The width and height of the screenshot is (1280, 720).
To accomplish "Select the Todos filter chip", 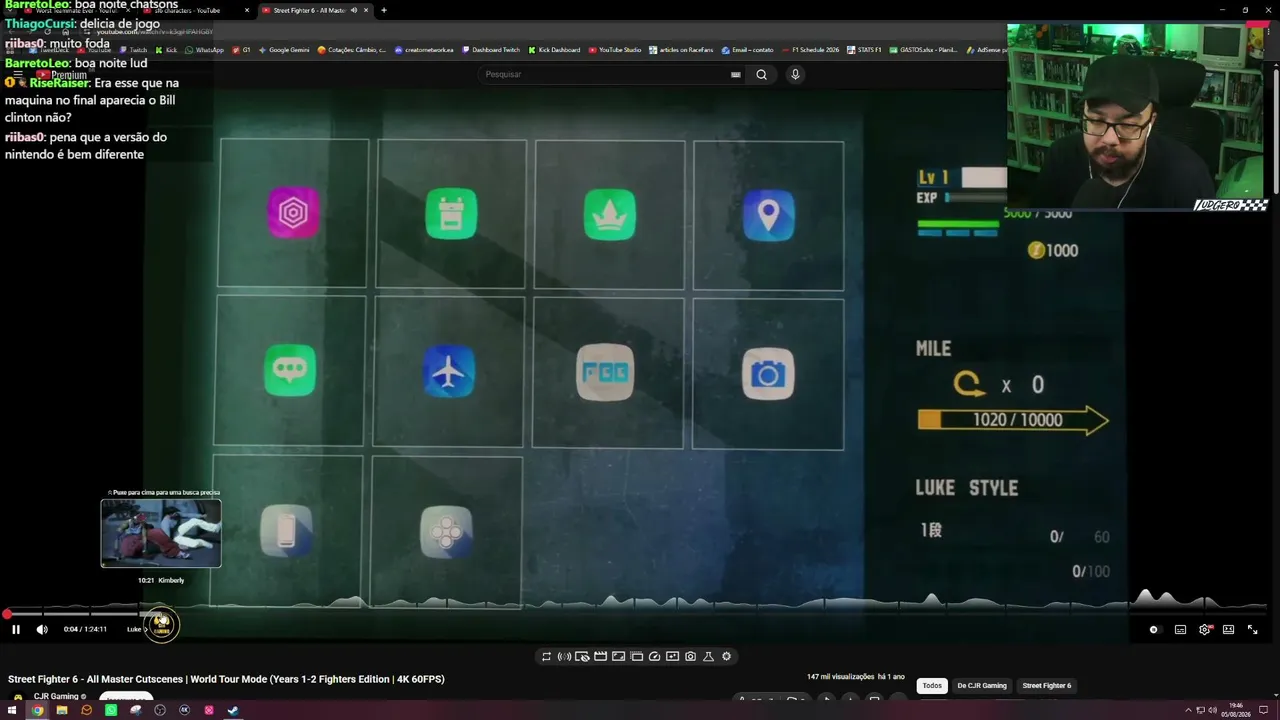I will 932,685.
